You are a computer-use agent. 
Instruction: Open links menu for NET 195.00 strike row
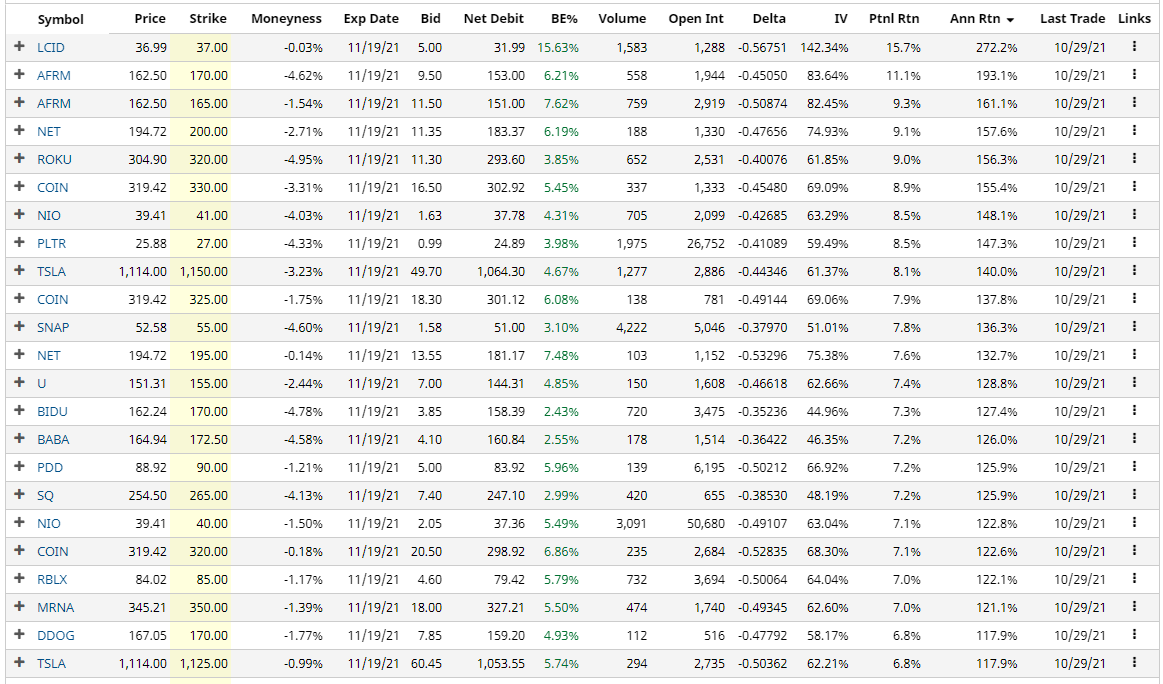(1134, 354)
